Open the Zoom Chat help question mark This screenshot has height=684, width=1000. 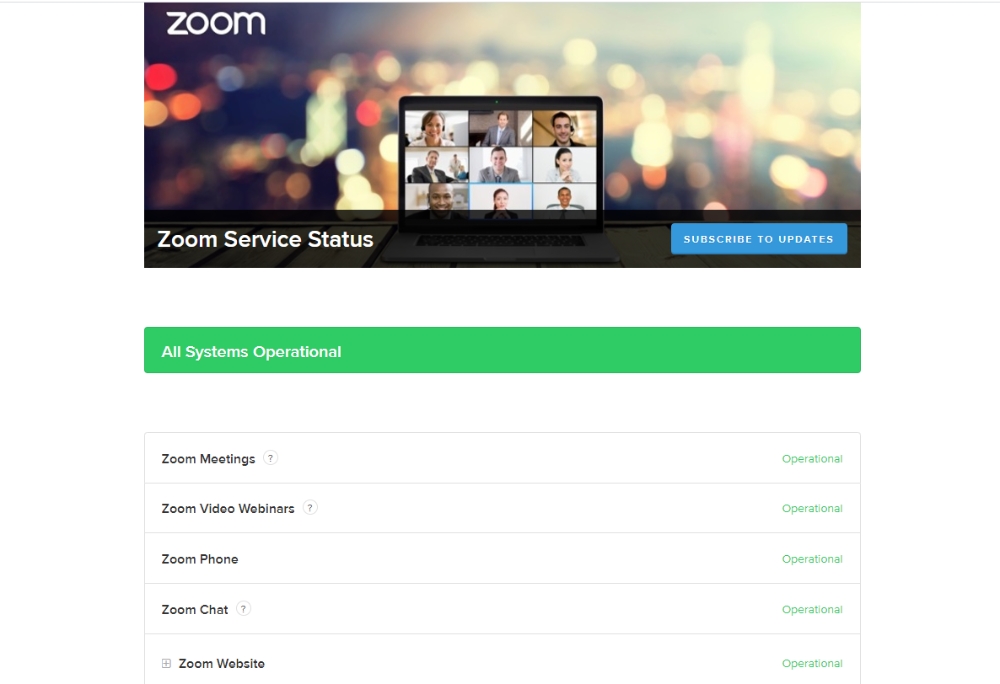click(243, 609)
